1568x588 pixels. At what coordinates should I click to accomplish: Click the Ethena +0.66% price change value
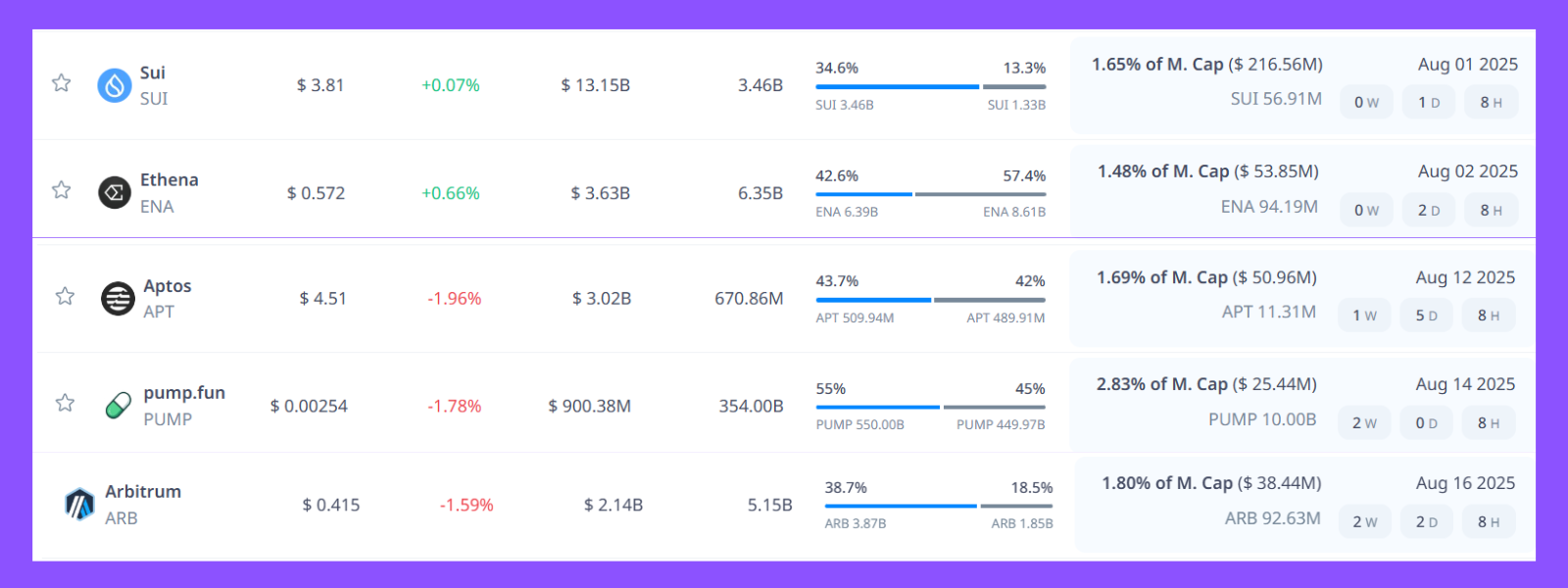point(451,193)
